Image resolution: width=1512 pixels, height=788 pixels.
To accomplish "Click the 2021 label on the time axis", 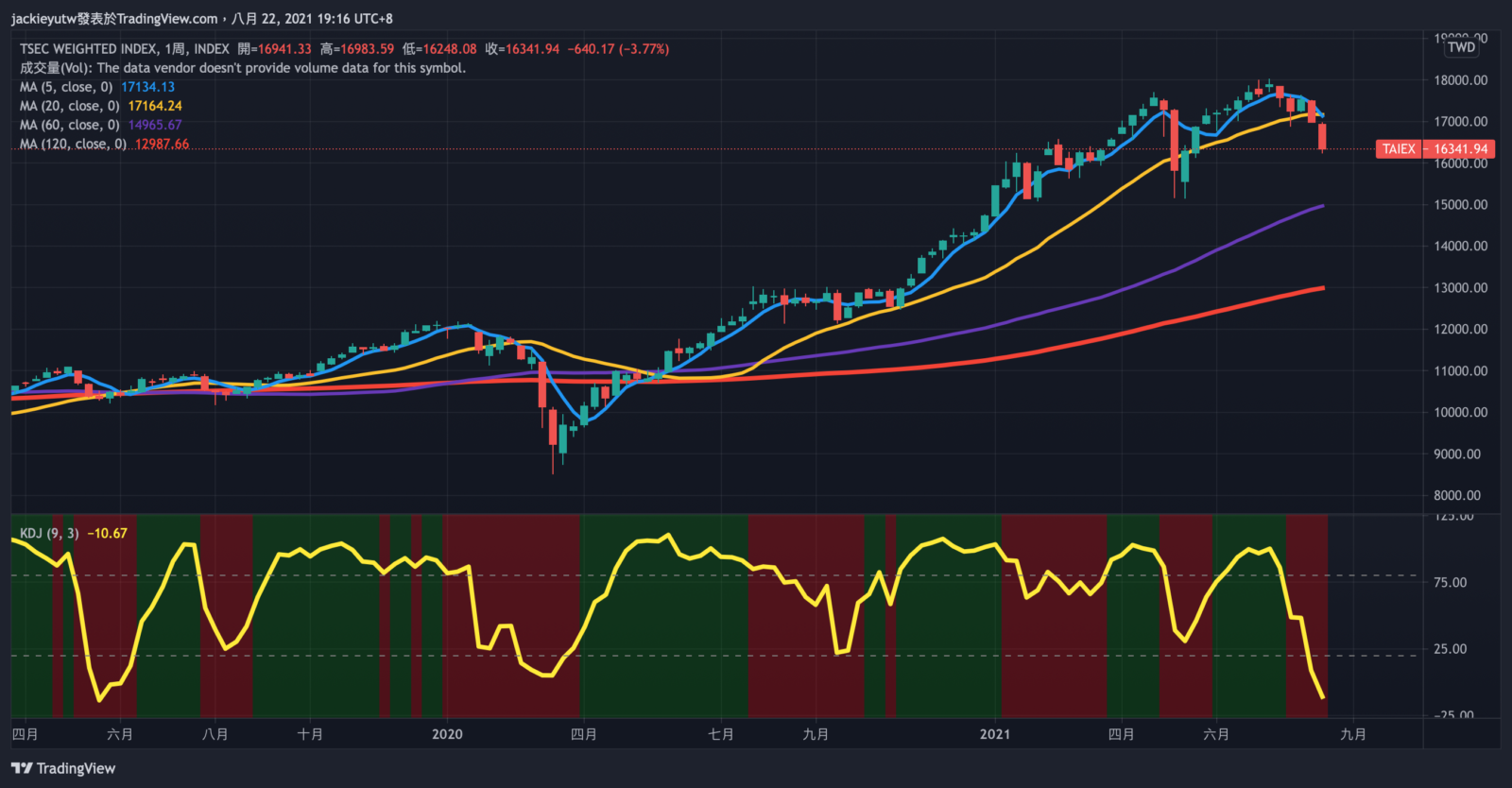I will point(994,734).
